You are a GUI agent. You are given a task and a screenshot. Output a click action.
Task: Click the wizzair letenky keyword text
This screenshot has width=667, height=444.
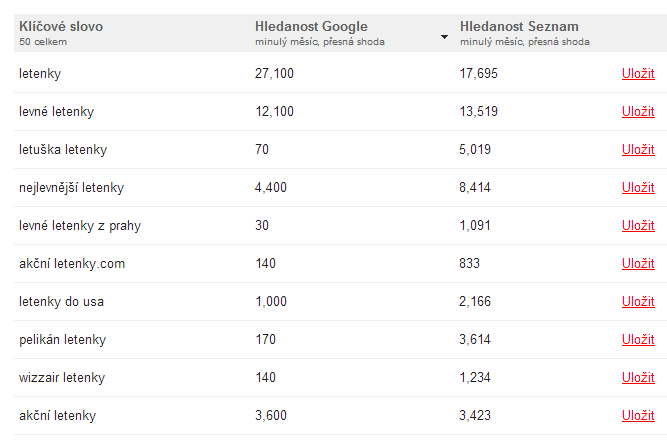62,378
